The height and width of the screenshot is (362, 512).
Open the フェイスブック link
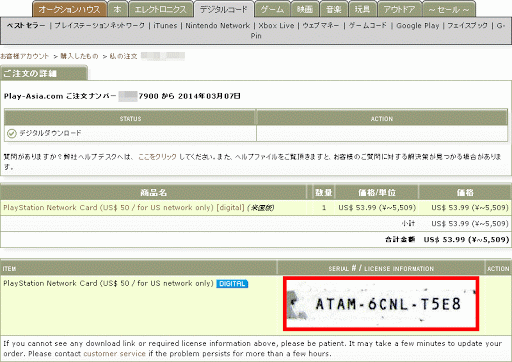467,25
